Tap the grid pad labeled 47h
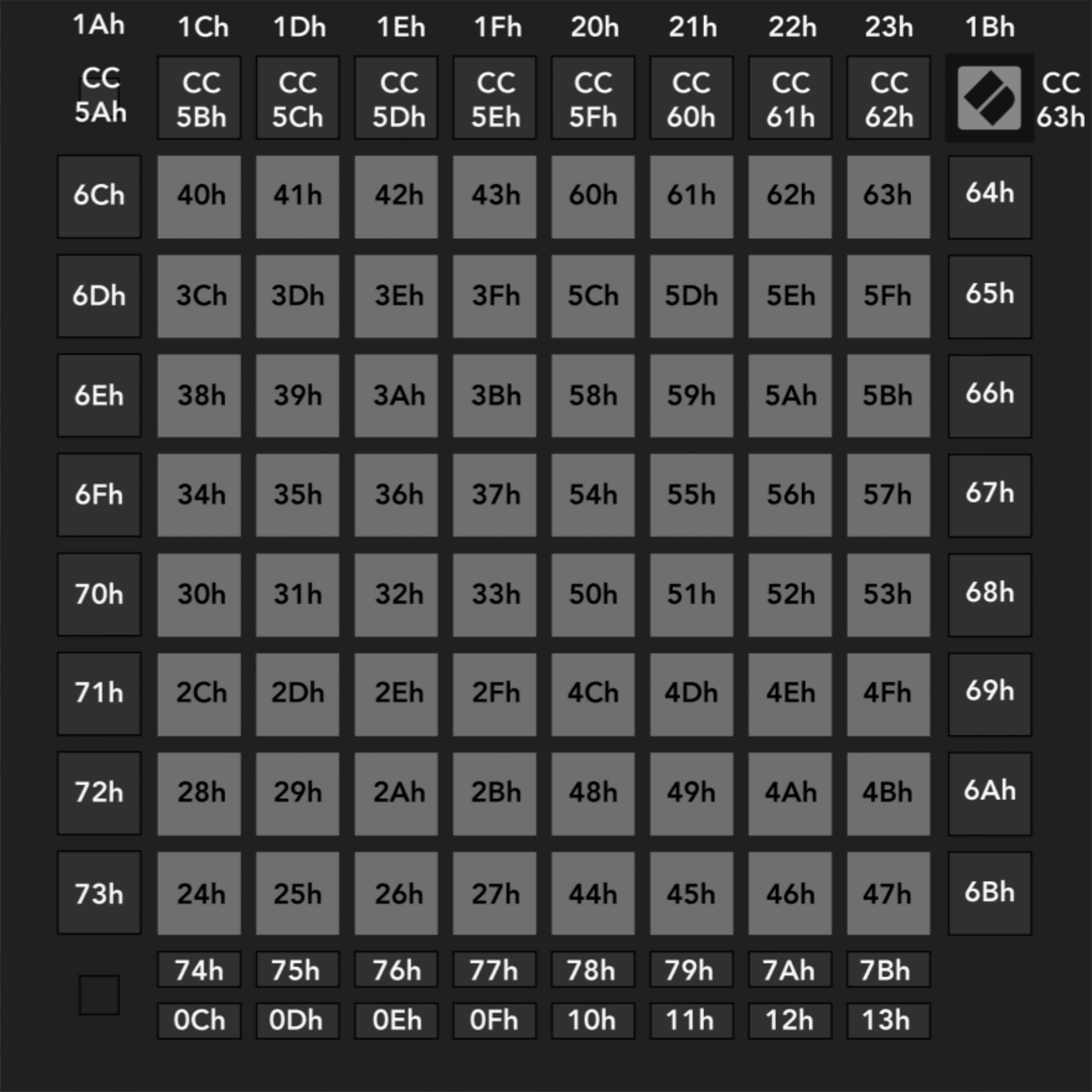The height and width of the screenshot is (1092, 1092). 888,893
